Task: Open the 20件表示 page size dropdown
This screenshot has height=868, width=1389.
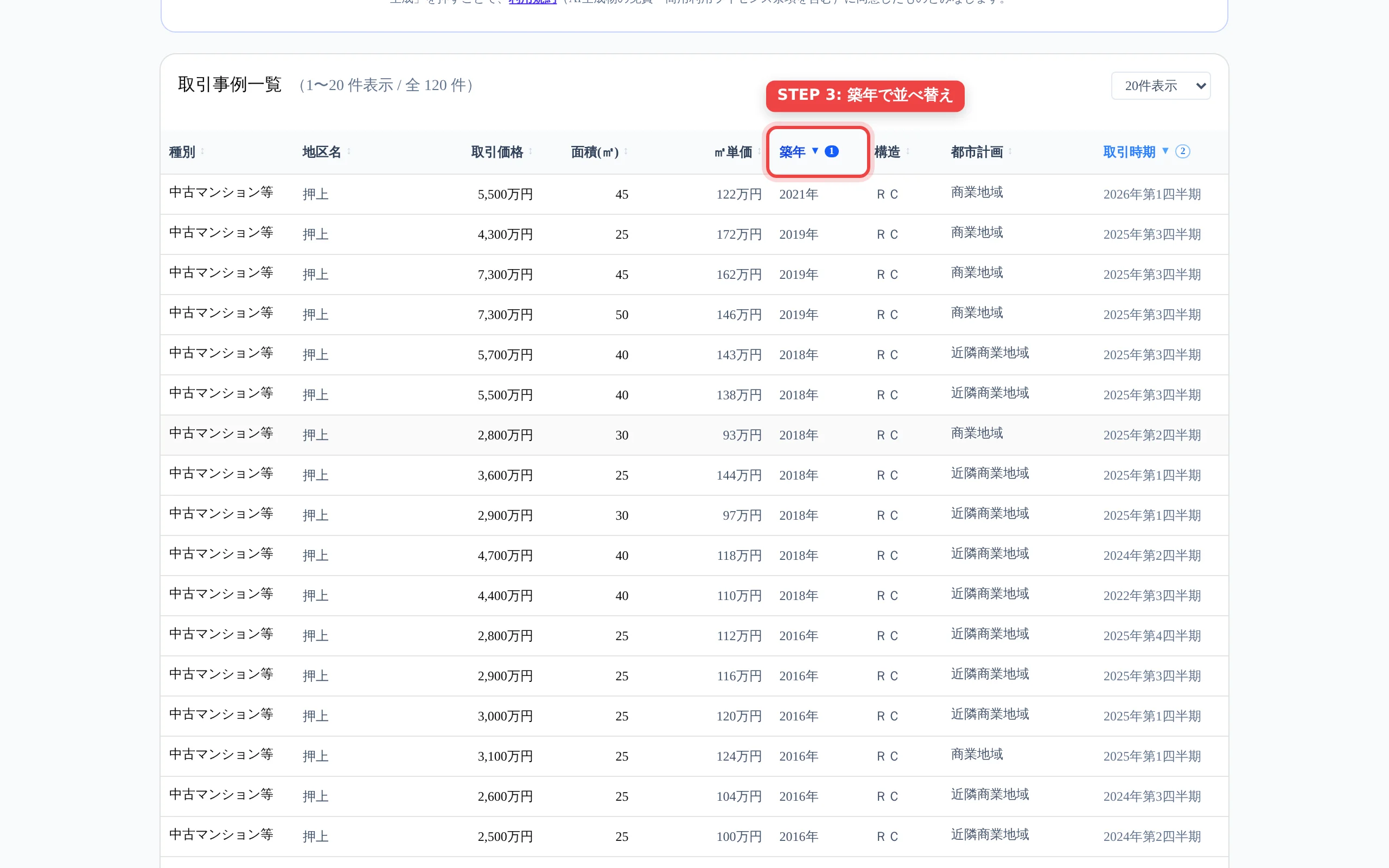Action: [1160, 86]
